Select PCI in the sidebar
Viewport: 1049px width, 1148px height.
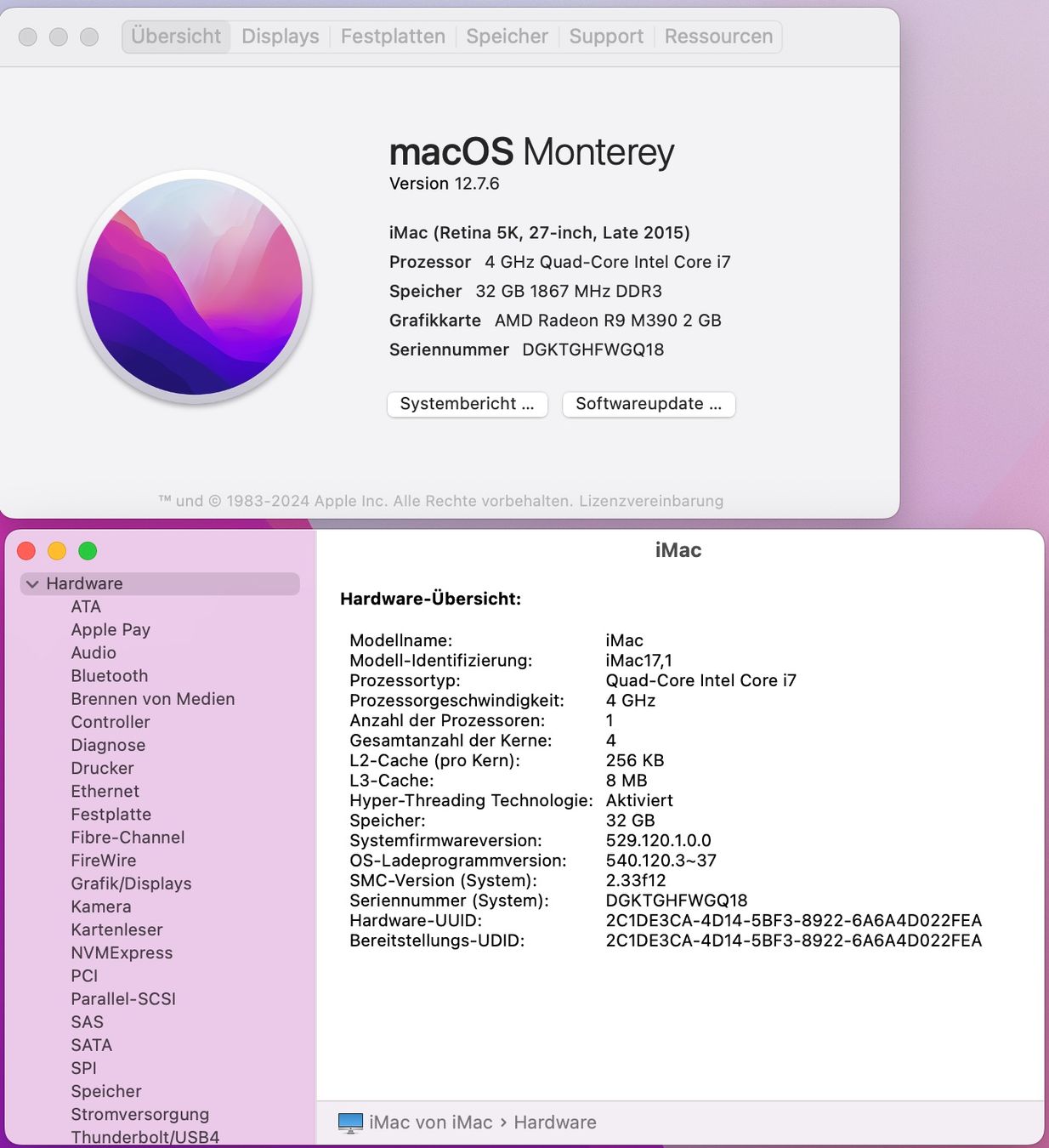click(84, 975)
